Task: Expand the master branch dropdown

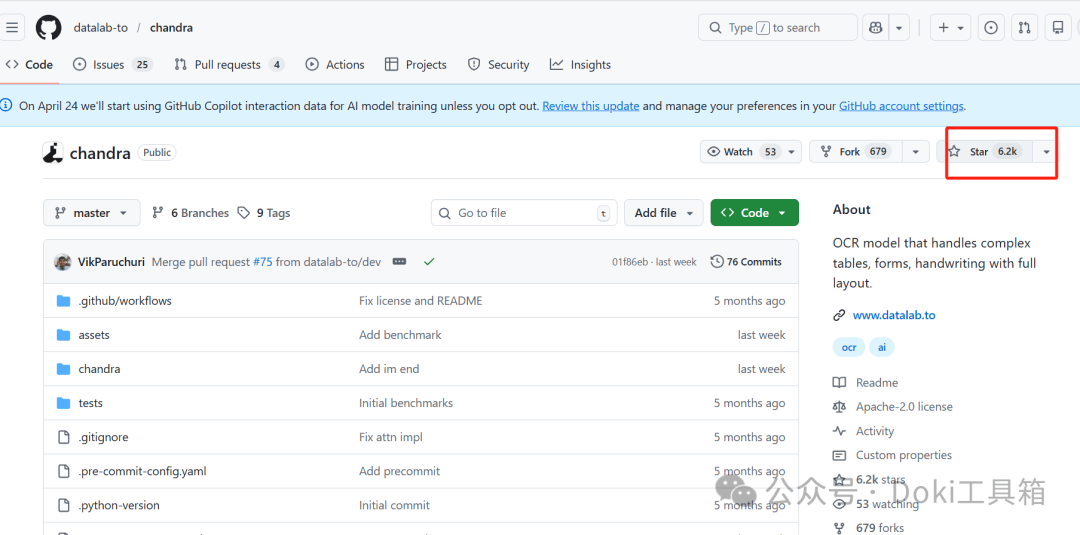Action: click(x=91, y=213)
